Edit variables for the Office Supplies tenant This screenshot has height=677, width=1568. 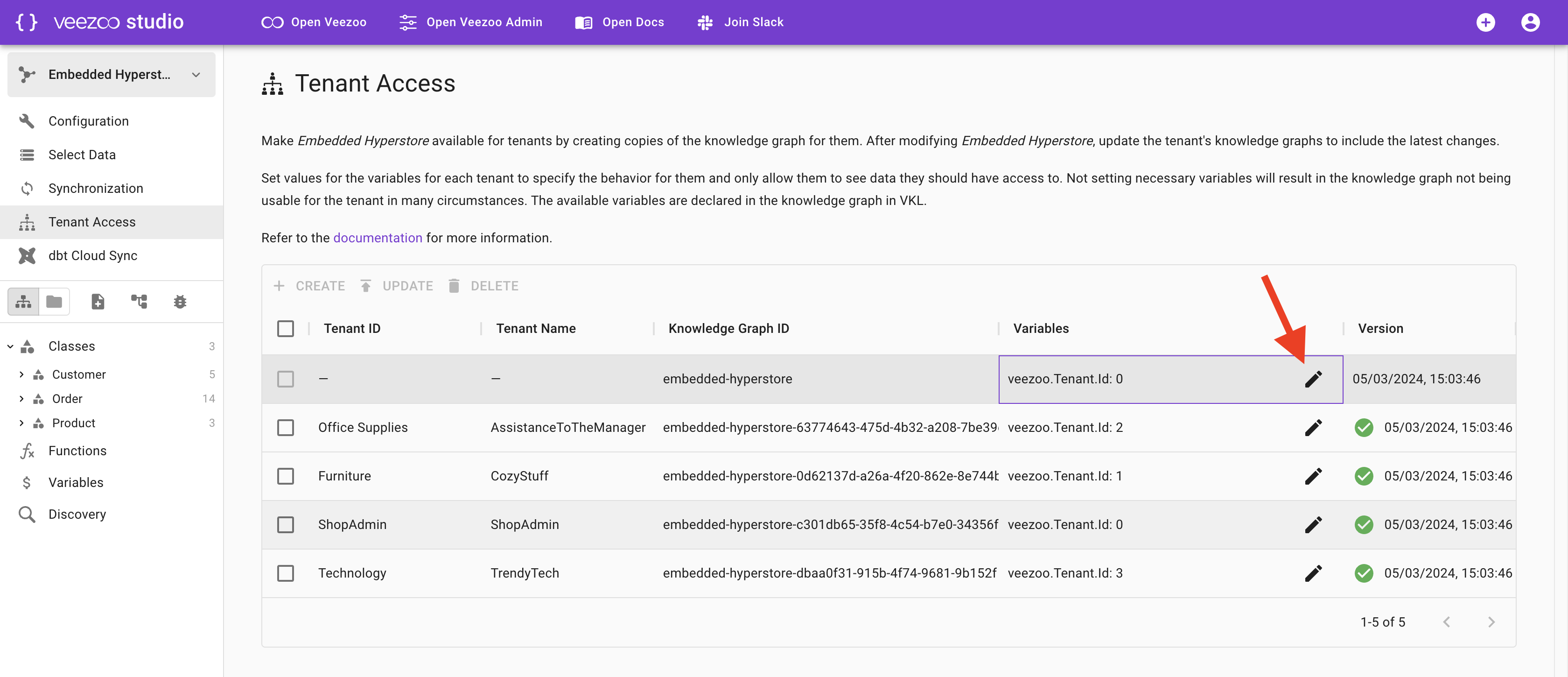pos(1313,427)
